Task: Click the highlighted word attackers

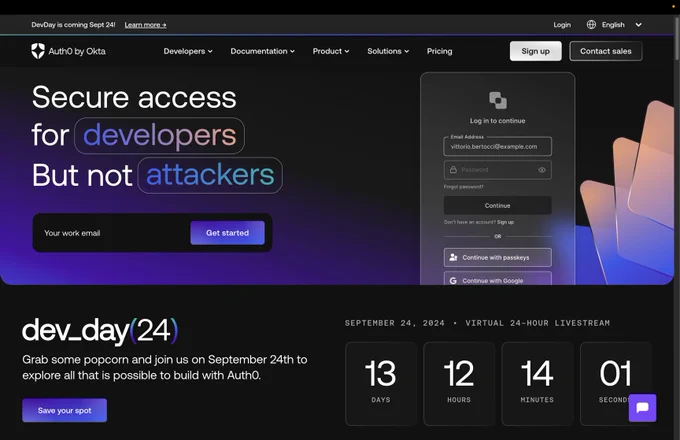Action: [210, 175]
